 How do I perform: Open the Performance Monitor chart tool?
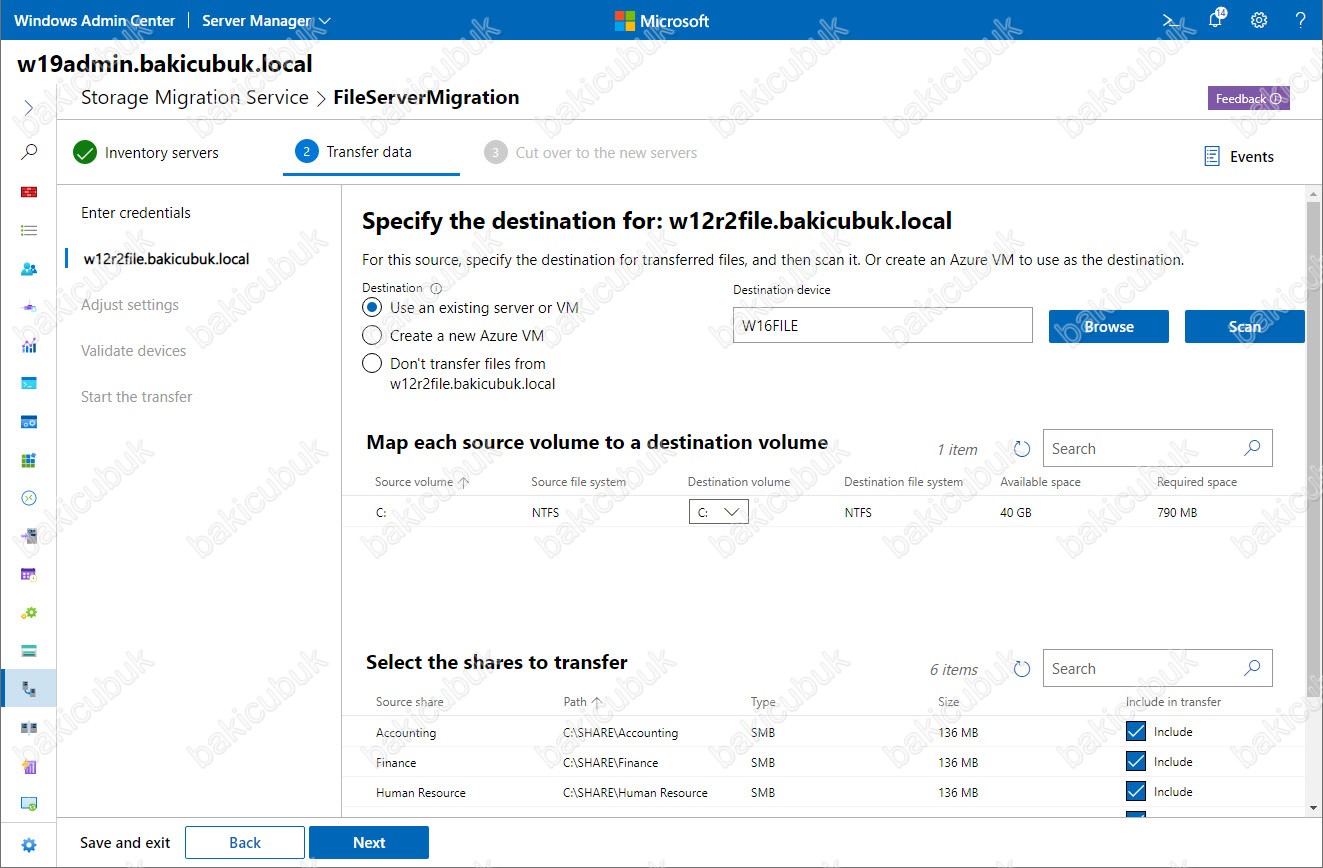tap(29, 345)
